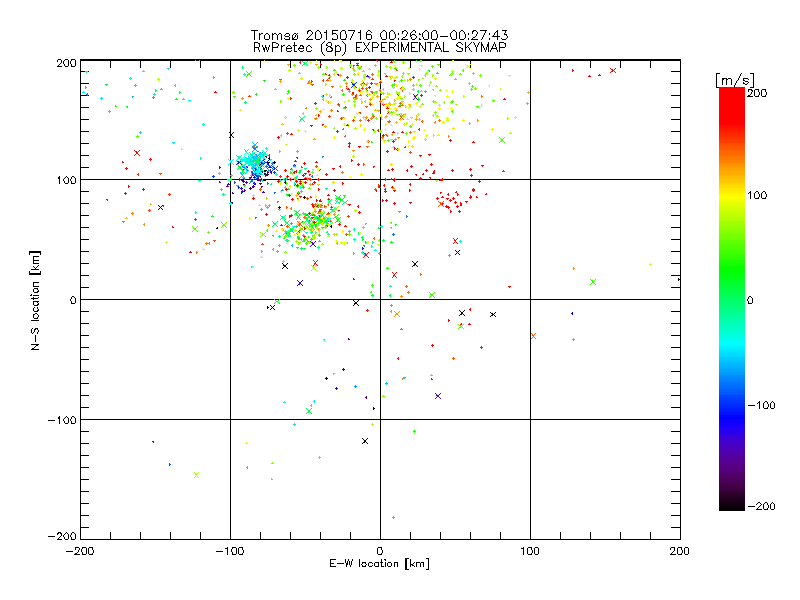Click the subtitle 'RwPretec (8p) EXPERIMENTAL SKYMAP'

(380, 47)
